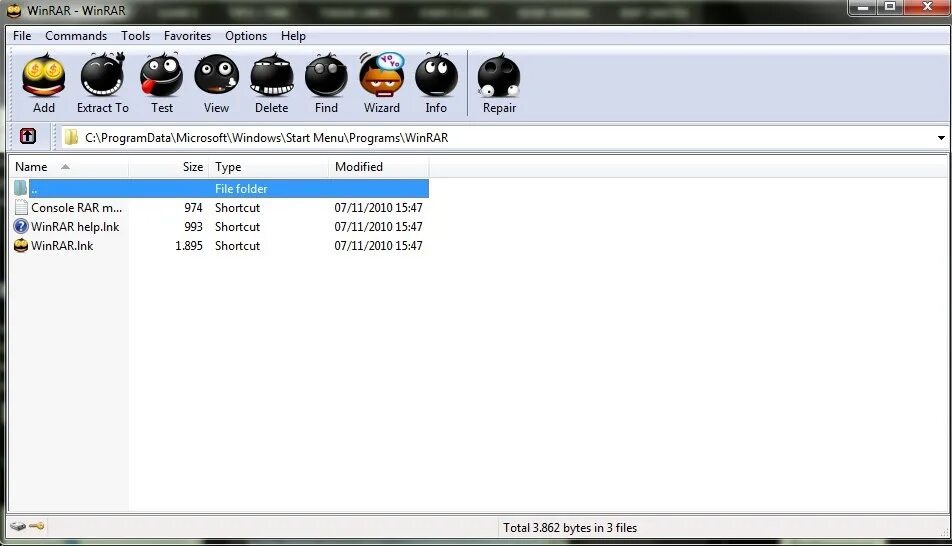Select the "File folder" type cell
Screen dimensions: 952x546
click(241, 189)
